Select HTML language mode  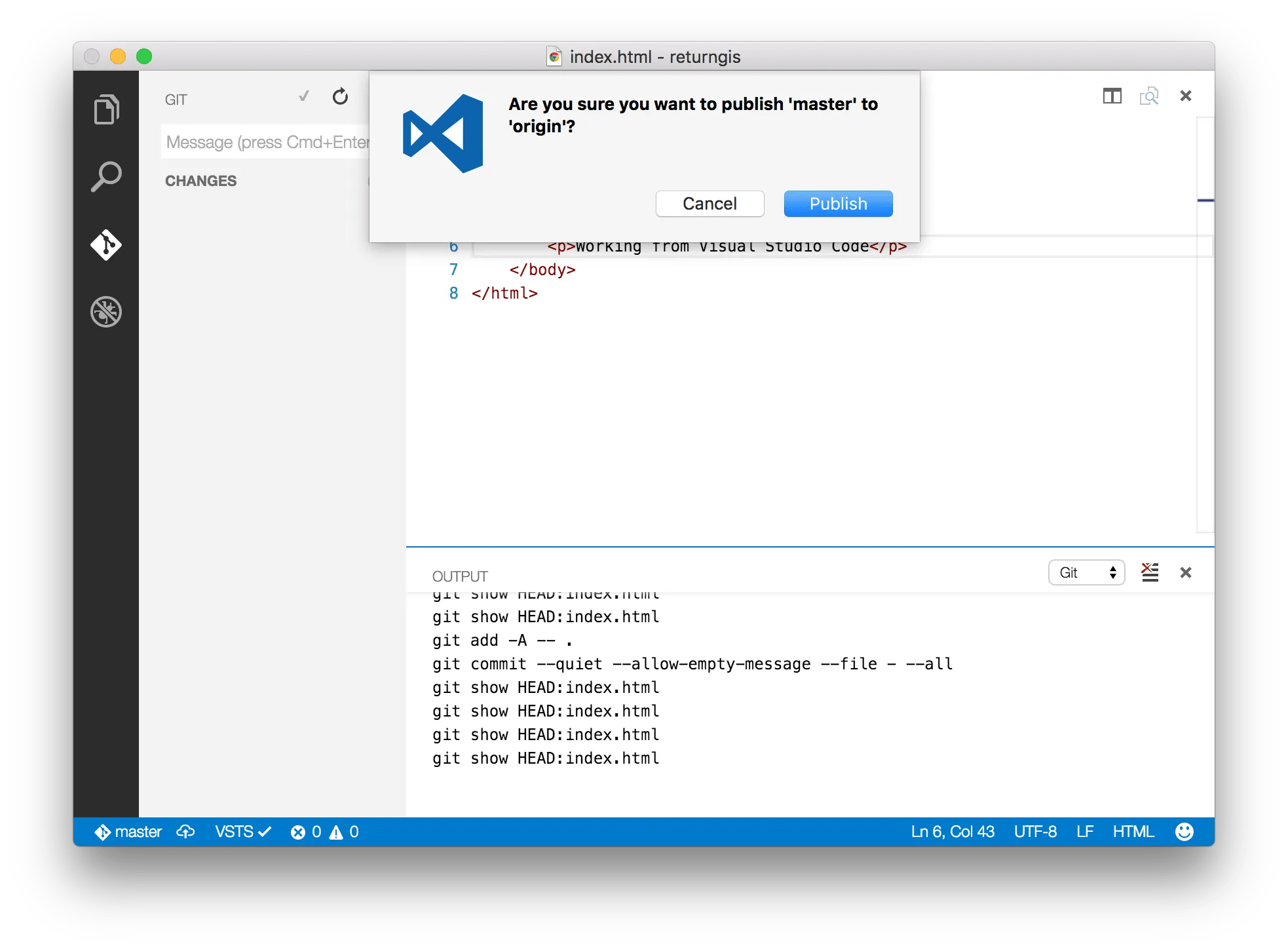[1133, 832]
